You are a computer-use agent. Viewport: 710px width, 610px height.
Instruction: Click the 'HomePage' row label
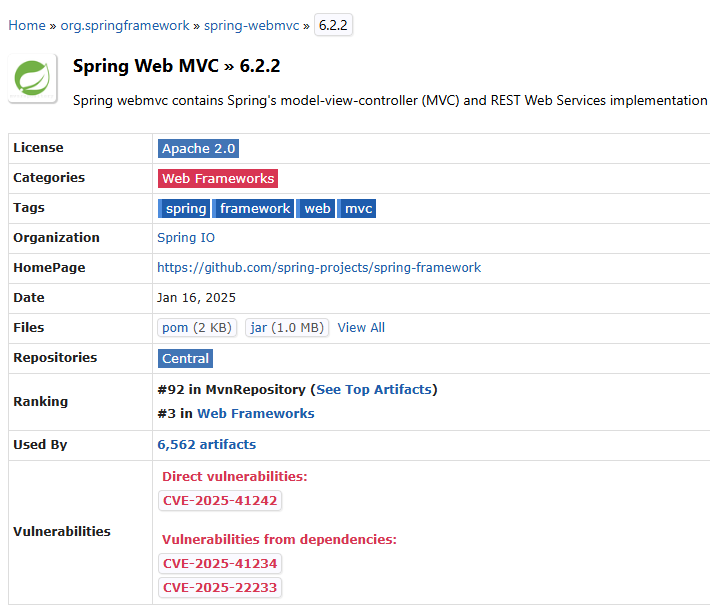pos(49,268)
